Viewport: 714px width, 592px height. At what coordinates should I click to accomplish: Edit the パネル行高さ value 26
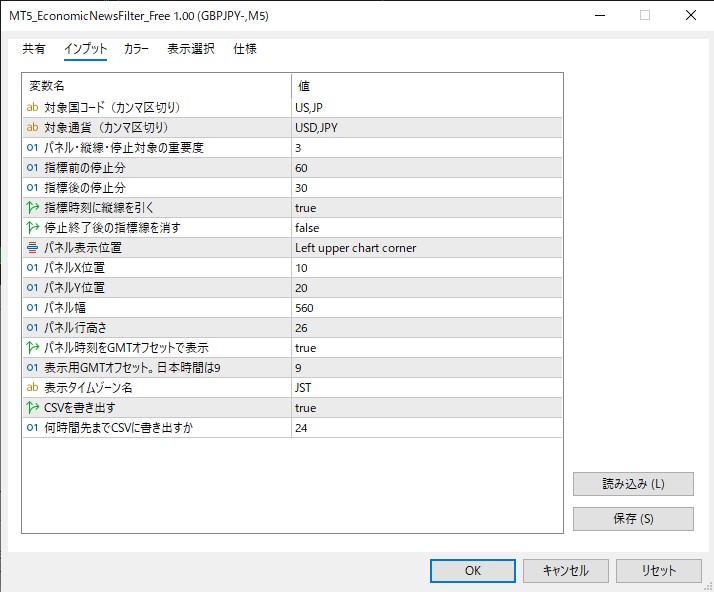click(426, 328)
